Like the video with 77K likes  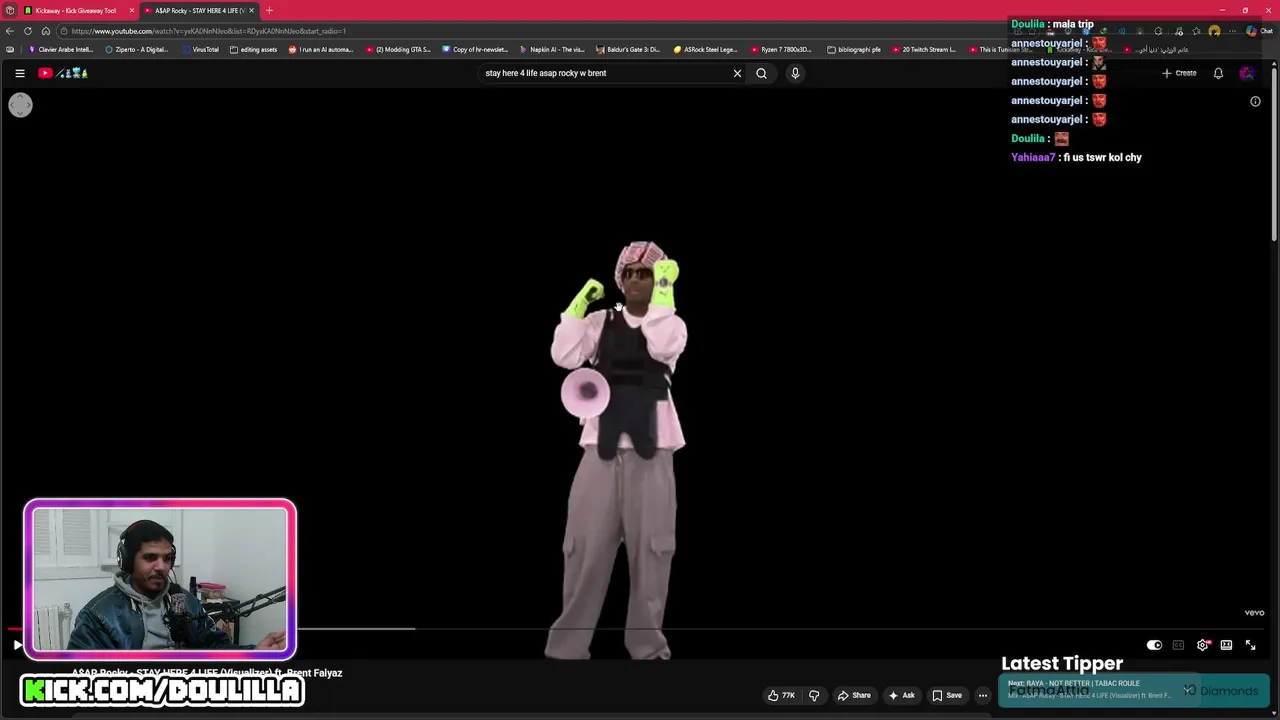(781, 695)
